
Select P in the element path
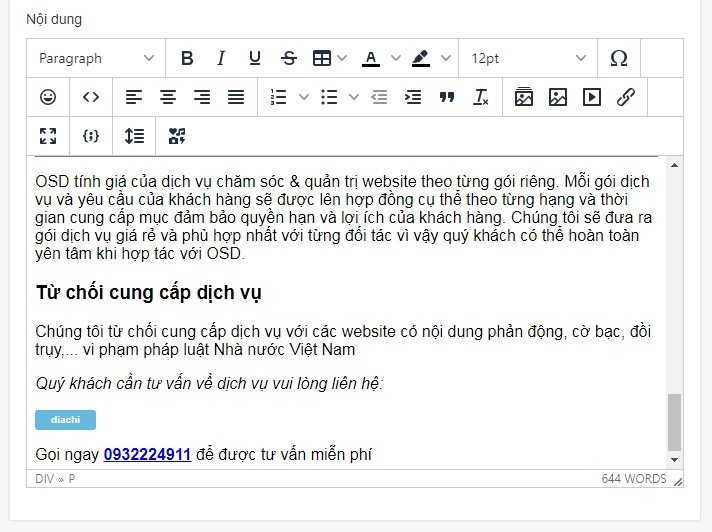tap(71, 479)
